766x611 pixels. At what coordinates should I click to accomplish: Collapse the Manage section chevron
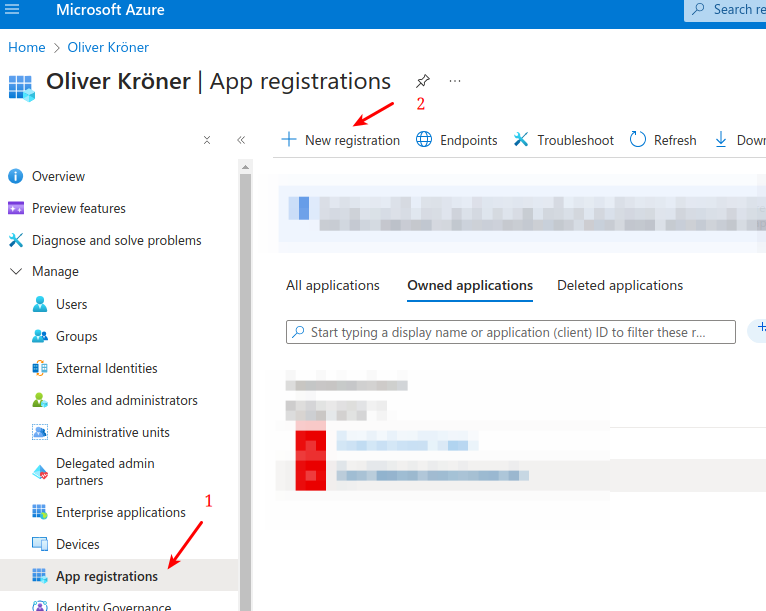tap(16, 271)
